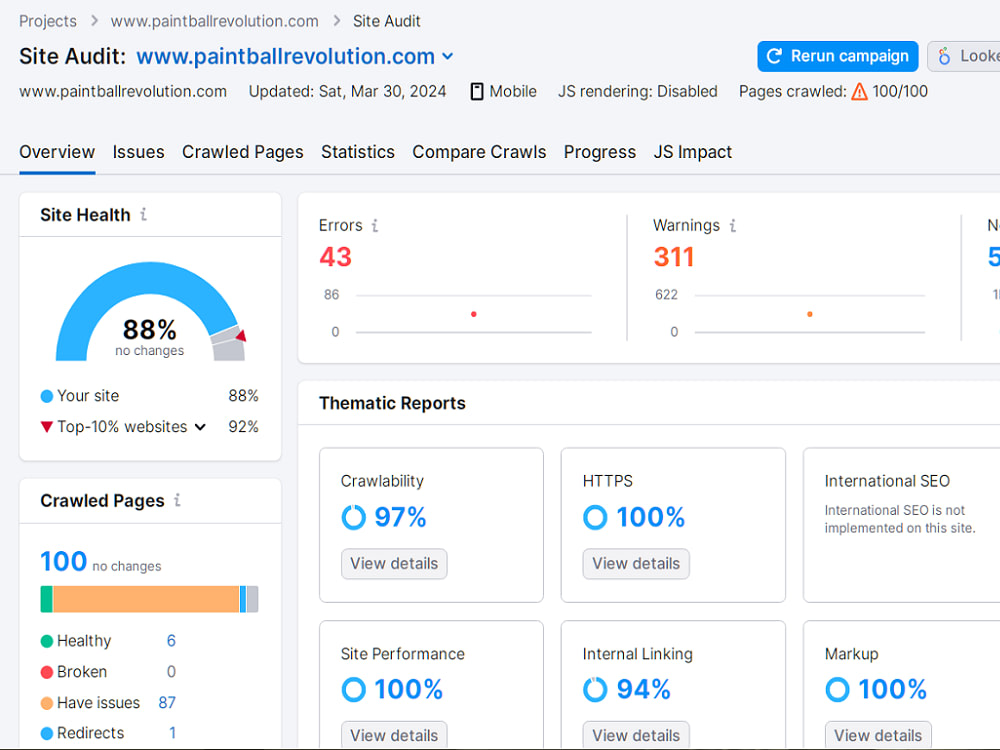This screenshot has height=750, width=1000.
Task: Click the Markup donut chart icon
Action: pyautogui.click(x=837, y=689)
